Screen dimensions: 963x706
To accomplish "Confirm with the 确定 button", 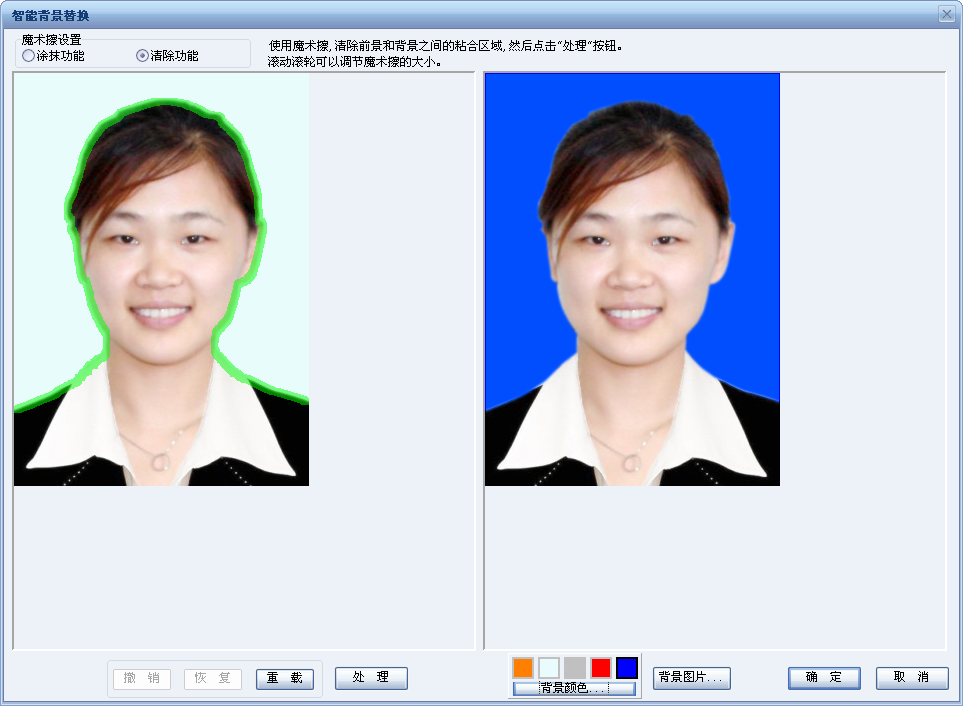I will pos(824,678).
